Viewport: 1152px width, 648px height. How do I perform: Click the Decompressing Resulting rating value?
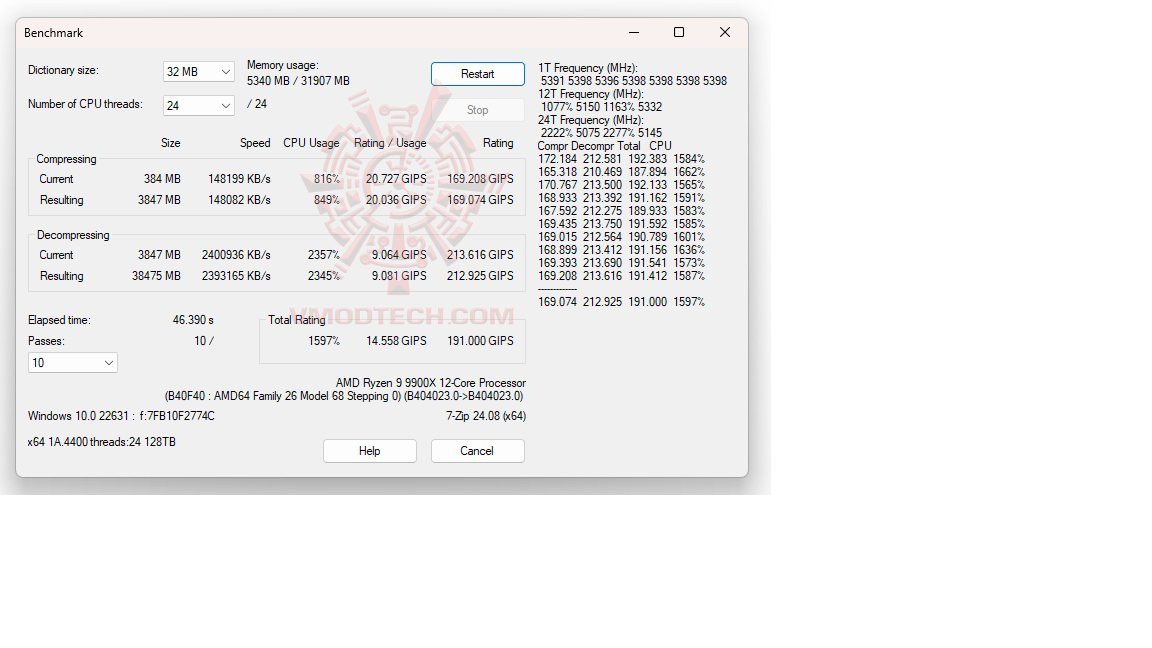480,276
